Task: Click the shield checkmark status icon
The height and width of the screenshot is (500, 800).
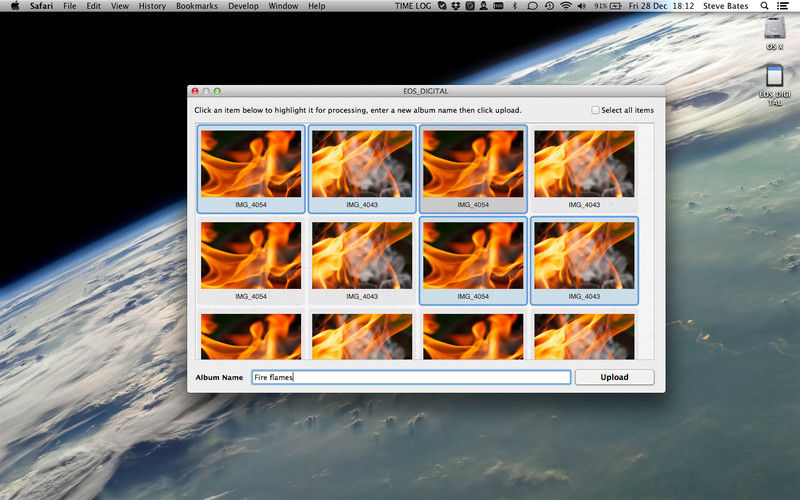Action: pos(442,6)
